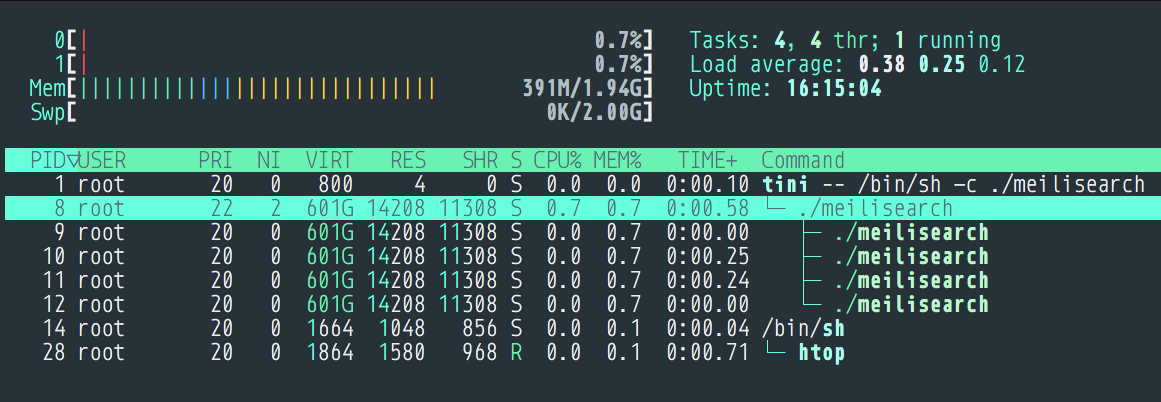
Task: Click the R running state of htop
Action: point(516,352)
